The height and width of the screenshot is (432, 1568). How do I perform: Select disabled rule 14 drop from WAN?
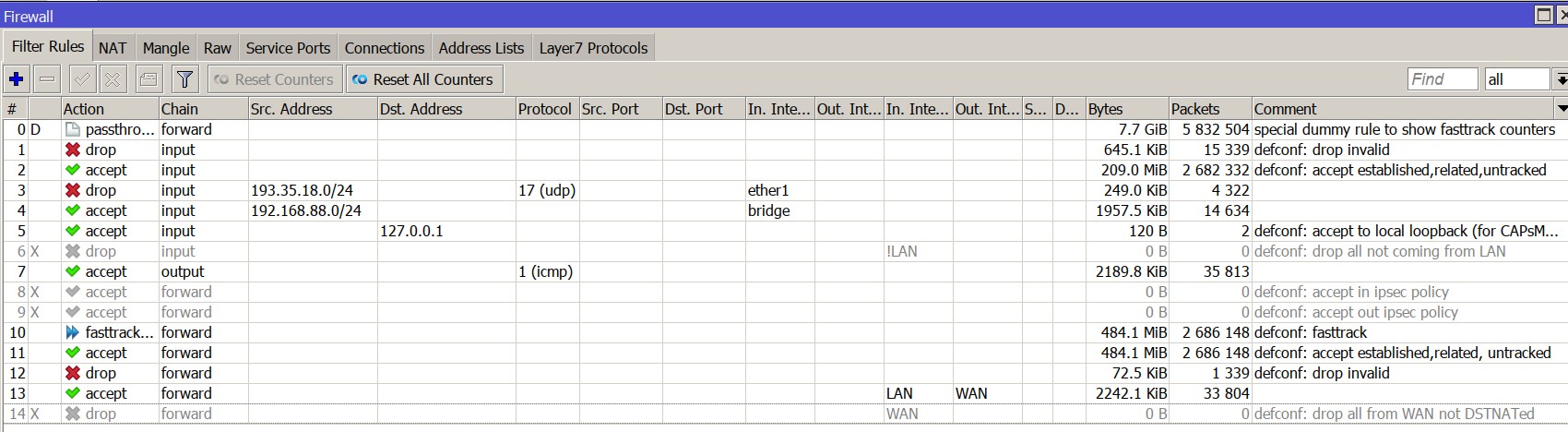784,414
